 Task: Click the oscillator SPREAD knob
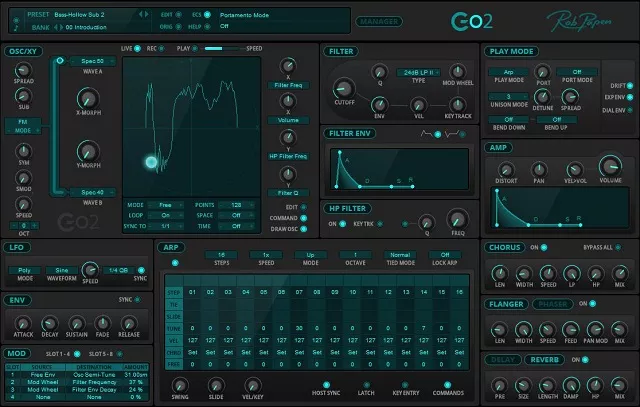pos(23,70)
